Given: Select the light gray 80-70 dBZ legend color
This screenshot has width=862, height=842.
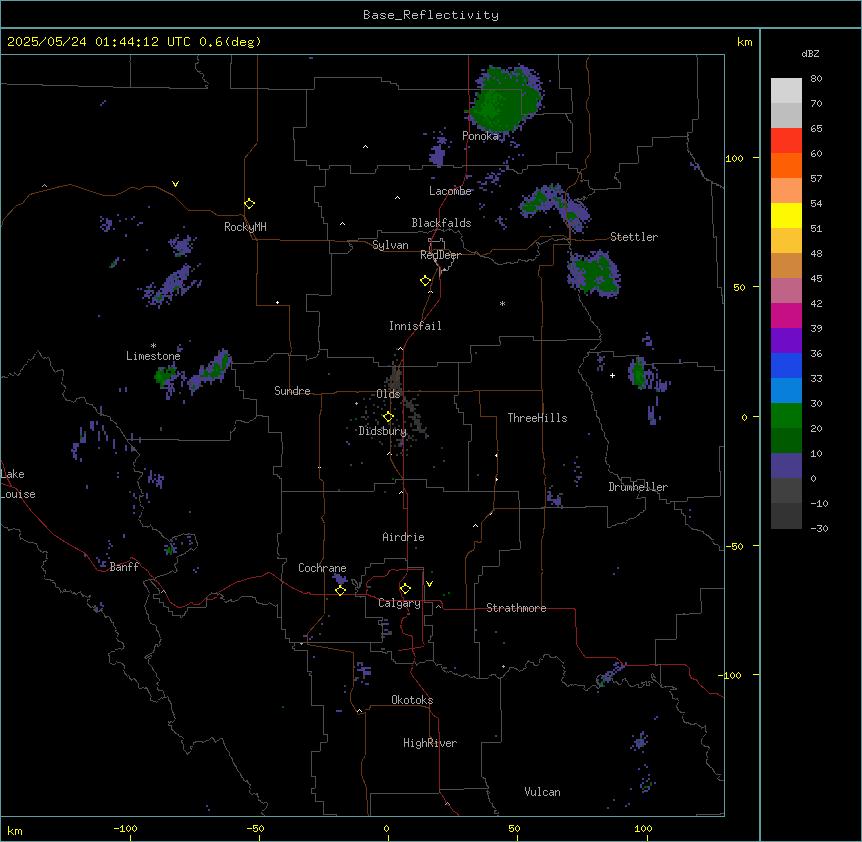Looking at the screenshot, I should tap(786, 91).
